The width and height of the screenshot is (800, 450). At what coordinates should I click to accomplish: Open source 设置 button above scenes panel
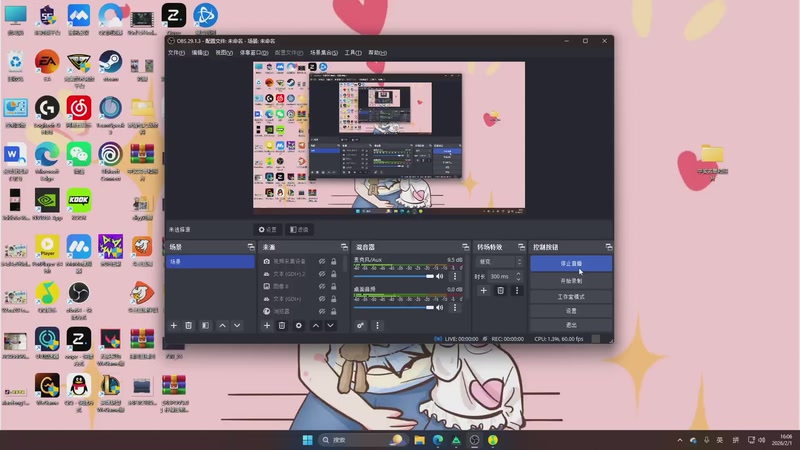point(268,230)
